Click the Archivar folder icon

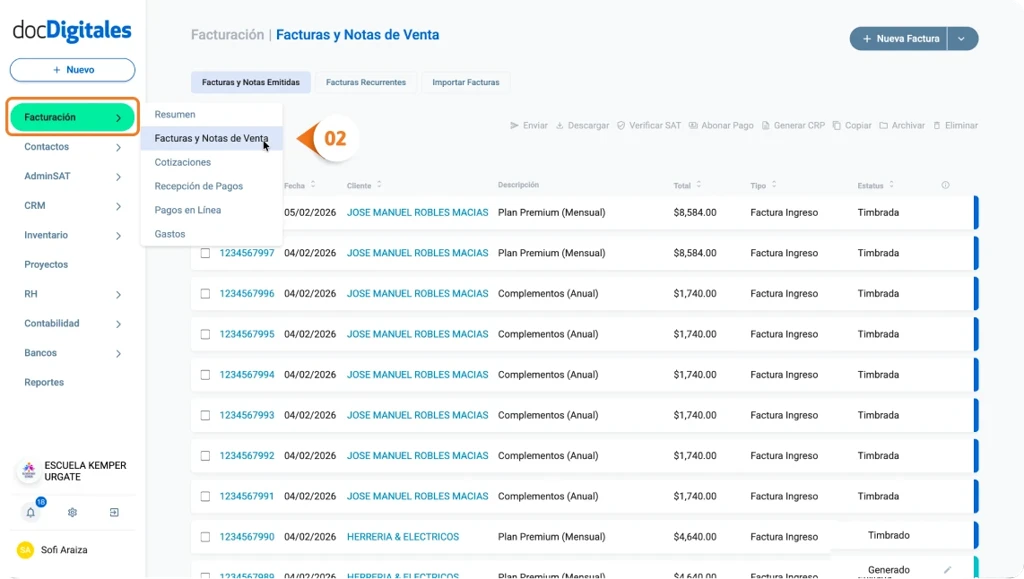(x=883, y=126)
